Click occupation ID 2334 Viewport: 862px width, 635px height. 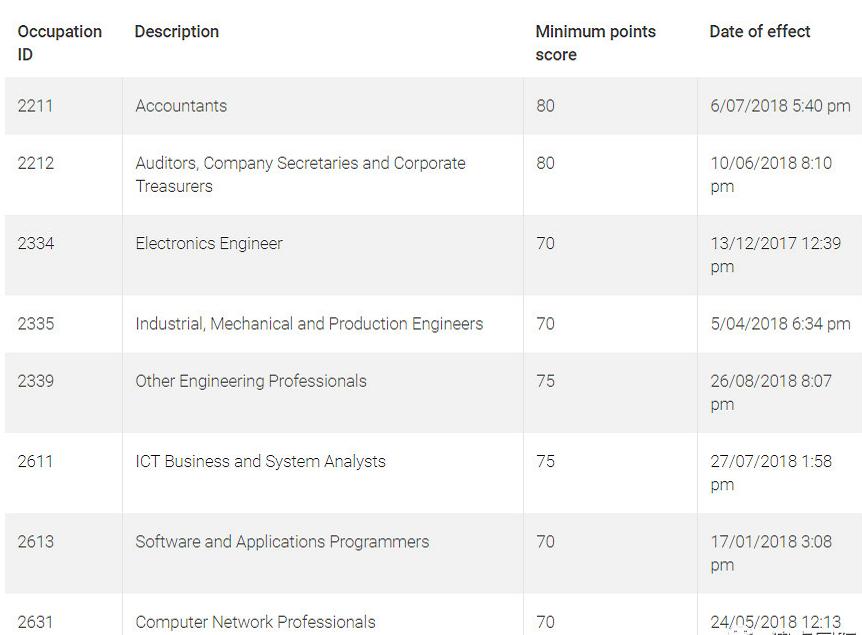click(36, 243)
